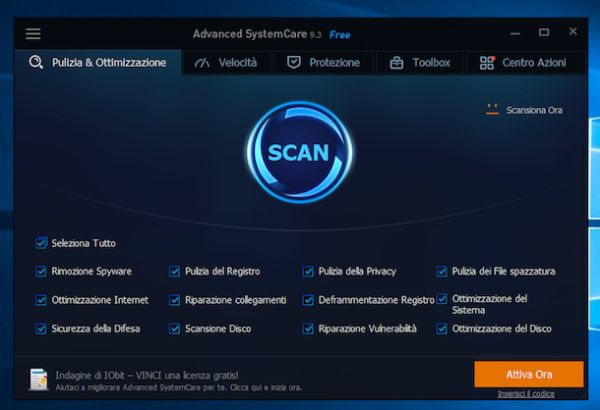Open the hamburger menu icon
This screenshot has height=410, width=600.
click(x=33, y=34)
